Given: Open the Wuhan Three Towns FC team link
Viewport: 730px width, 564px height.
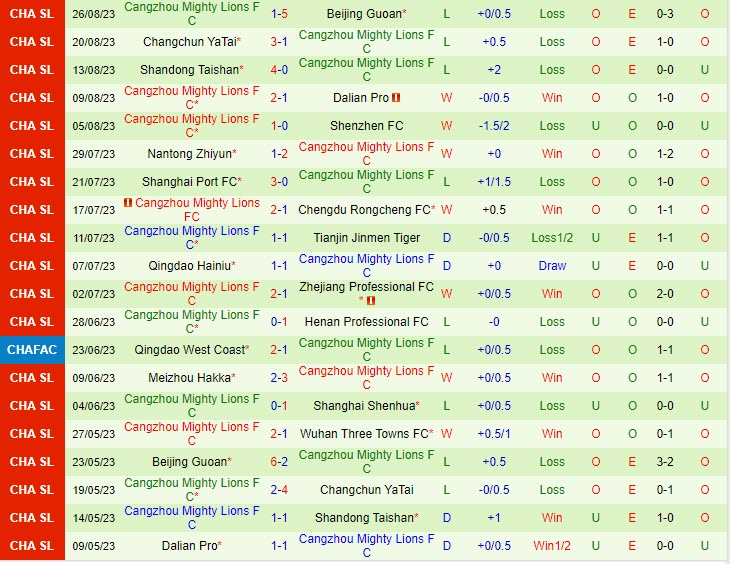Looking at the screenshot, I should [364, 434].
